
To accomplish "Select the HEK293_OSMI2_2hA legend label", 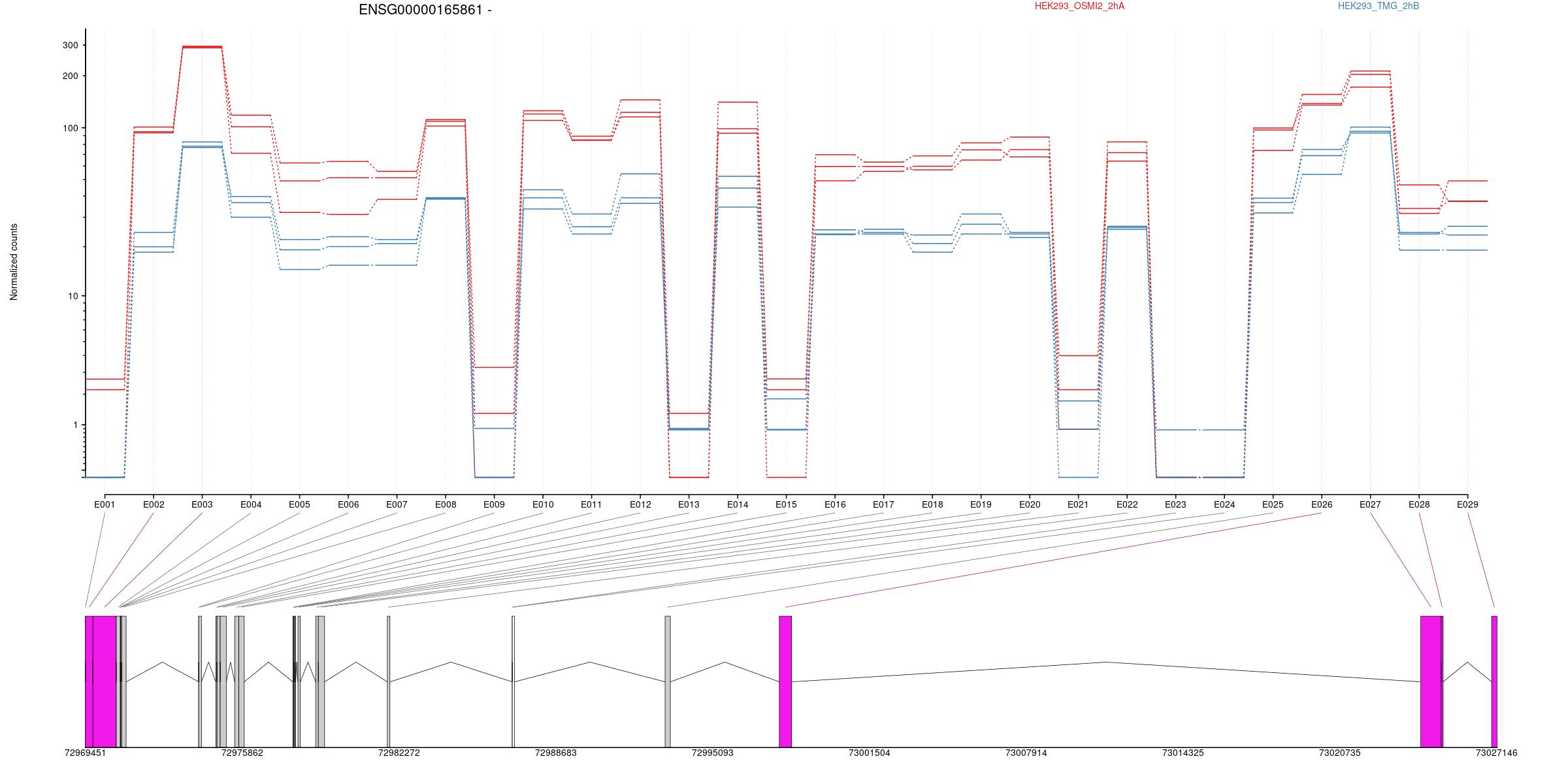I will click(1080, 6).
